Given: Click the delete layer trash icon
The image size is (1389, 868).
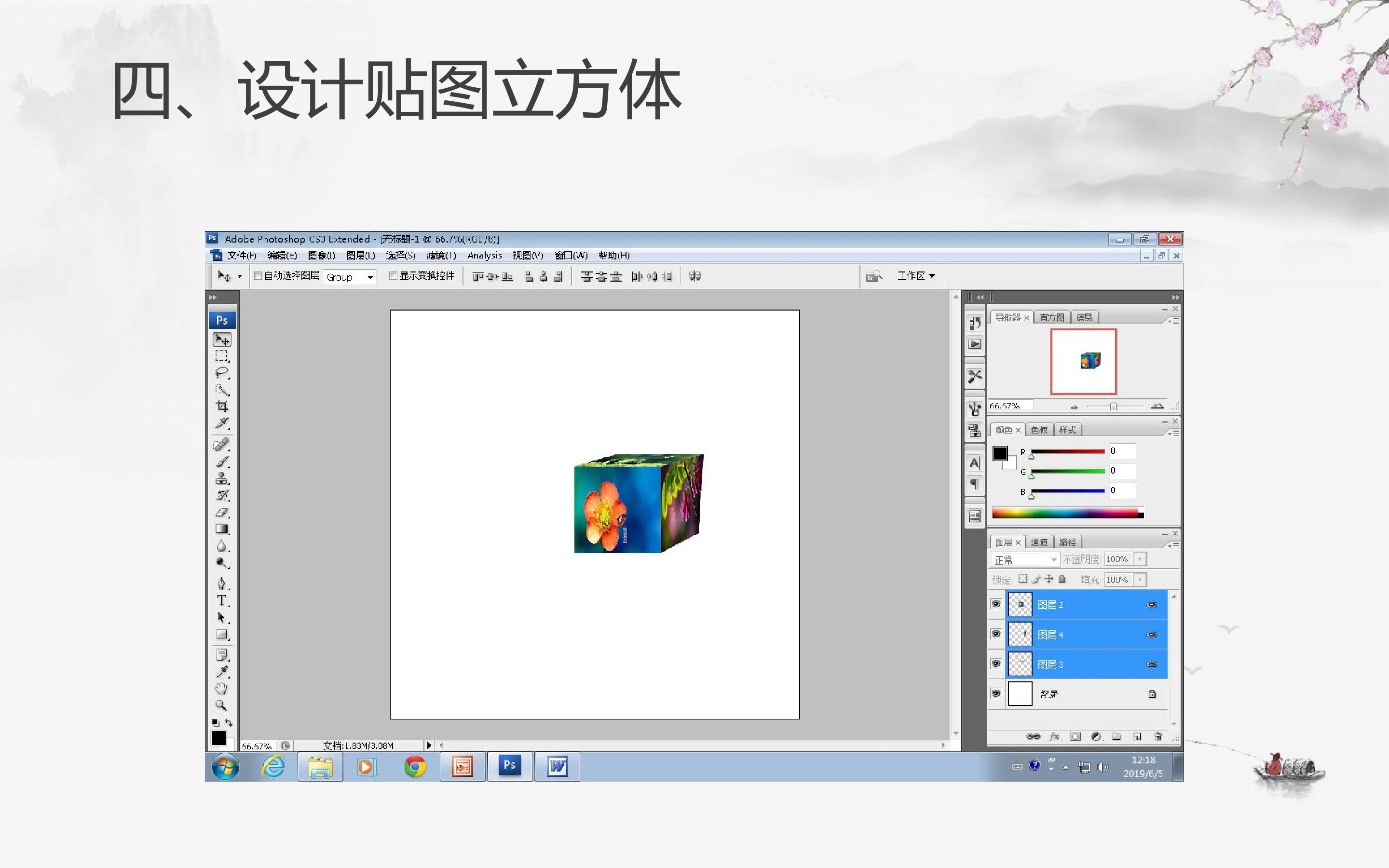Looking at the screenshot, I should pos(1157,736).
